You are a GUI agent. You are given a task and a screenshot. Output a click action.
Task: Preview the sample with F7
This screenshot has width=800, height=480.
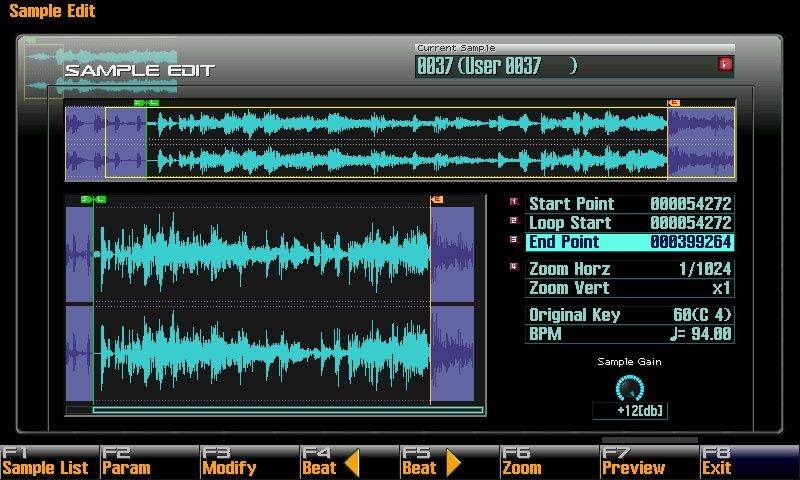click(649, 462)
